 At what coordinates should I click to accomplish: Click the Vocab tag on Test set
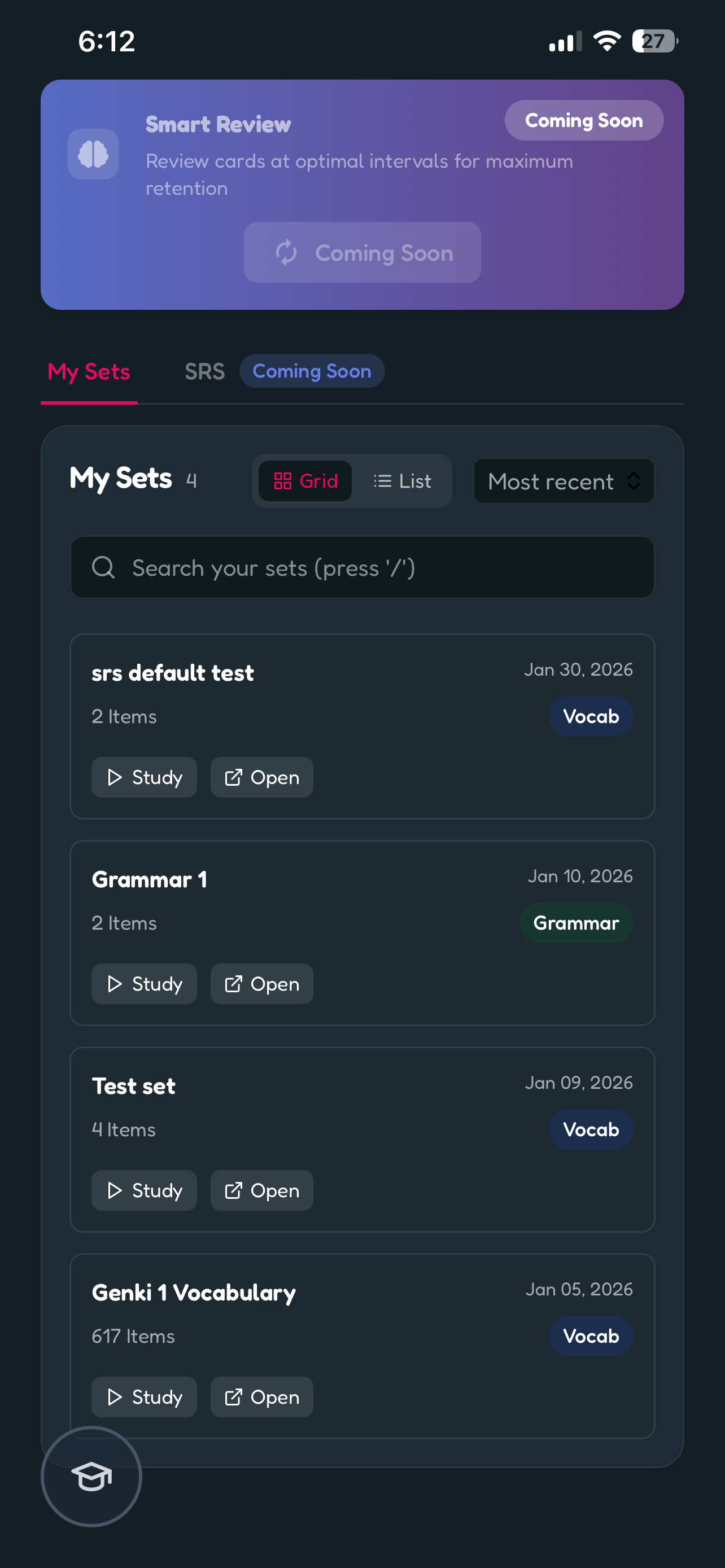(x=591, y=1129)
